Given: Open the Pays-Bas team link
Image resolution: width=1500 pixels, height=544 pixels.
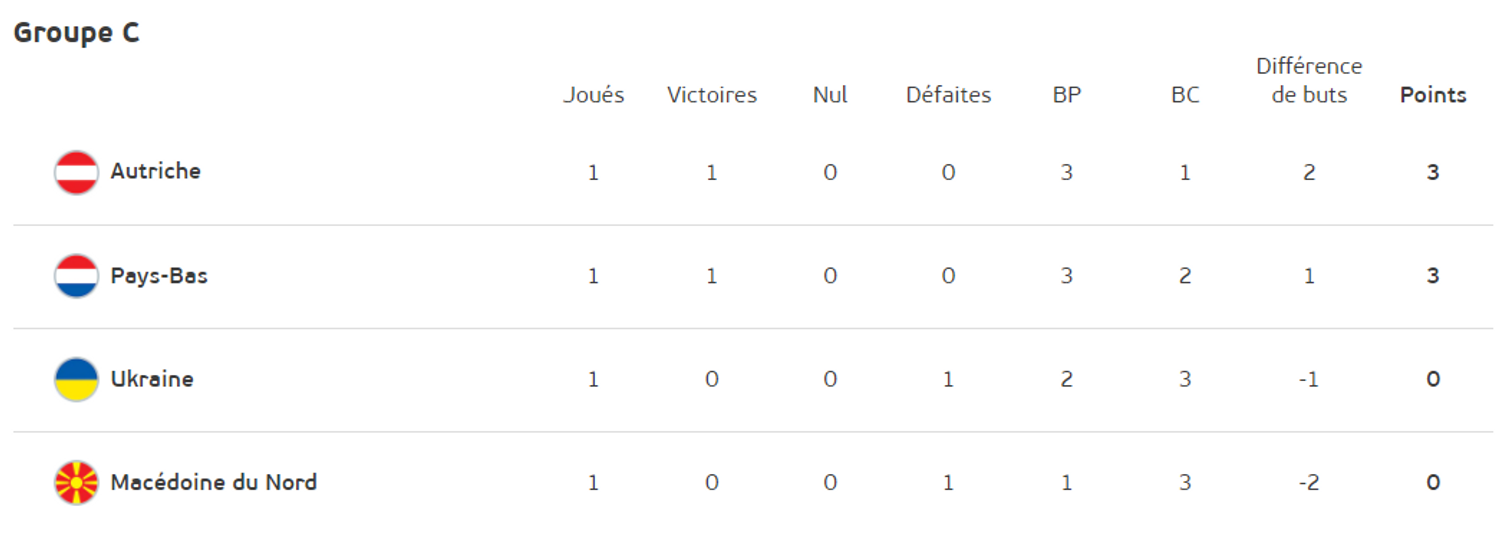Looking at the screenshot, I should 159,276.
